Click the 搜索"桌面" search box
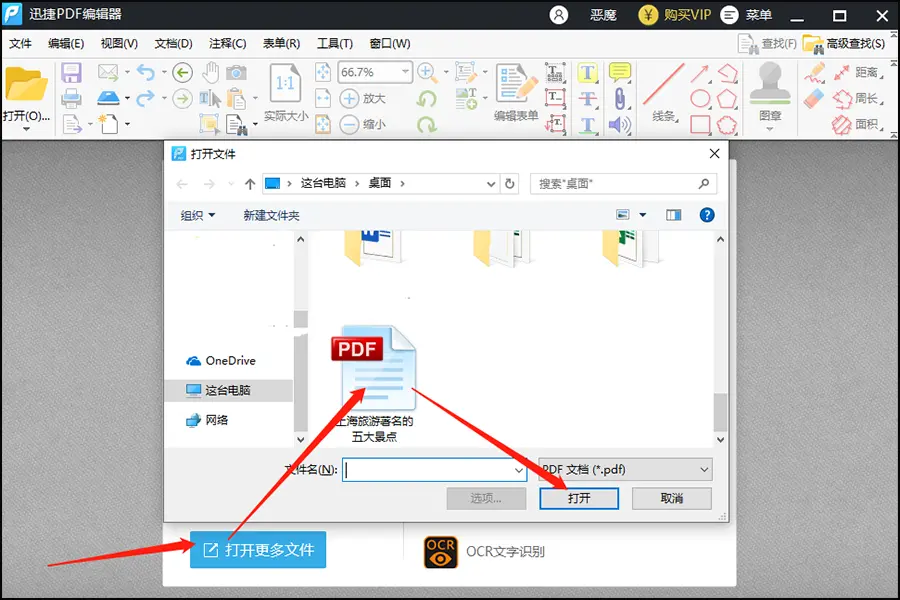900x600 pixels. 624,184
